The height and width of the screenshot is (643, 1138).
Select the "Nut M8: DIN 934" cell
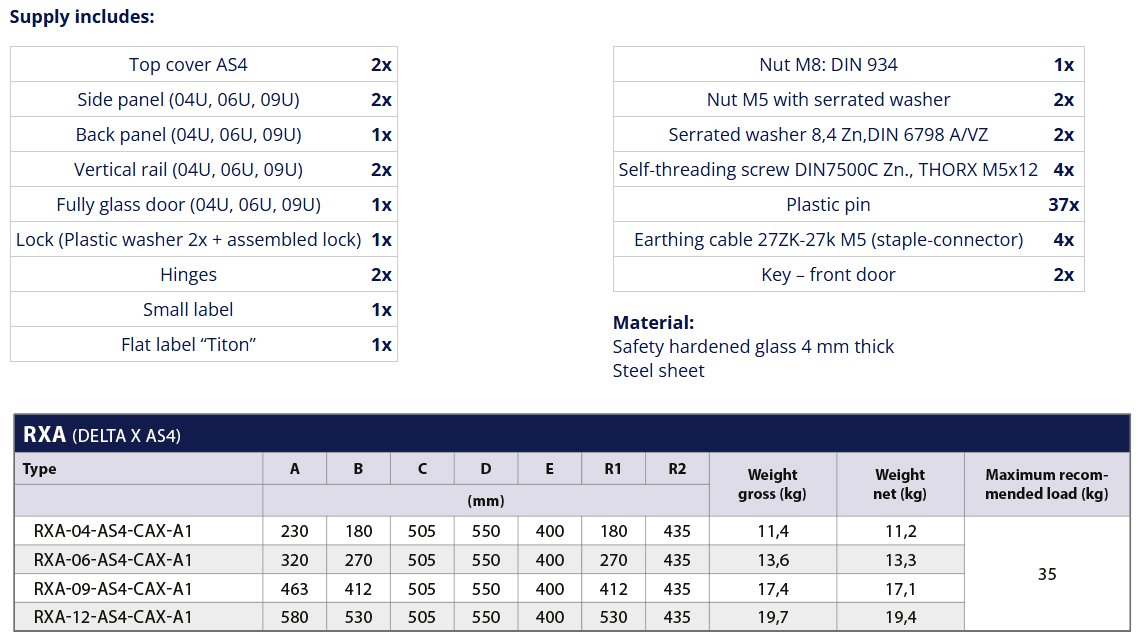coord(828,65)
